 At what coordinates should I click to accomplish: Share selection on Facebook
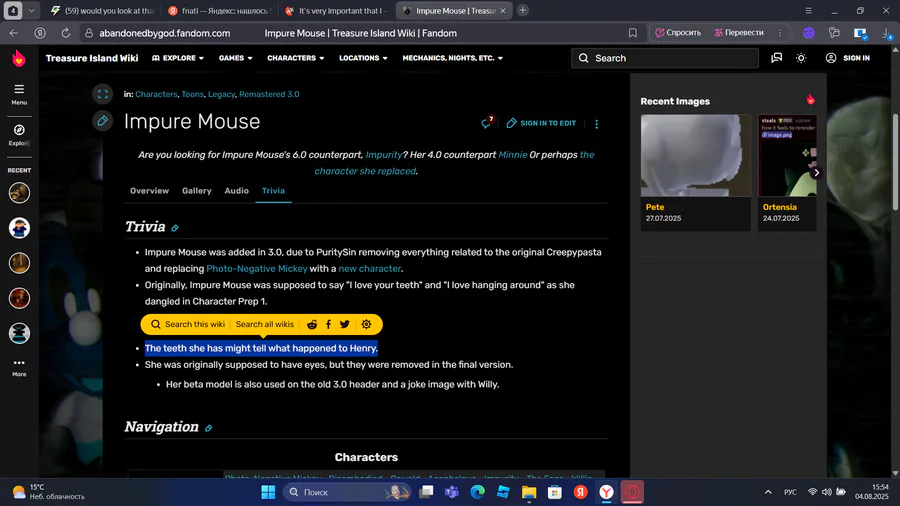pyautogui.click(x=328, y=325)
